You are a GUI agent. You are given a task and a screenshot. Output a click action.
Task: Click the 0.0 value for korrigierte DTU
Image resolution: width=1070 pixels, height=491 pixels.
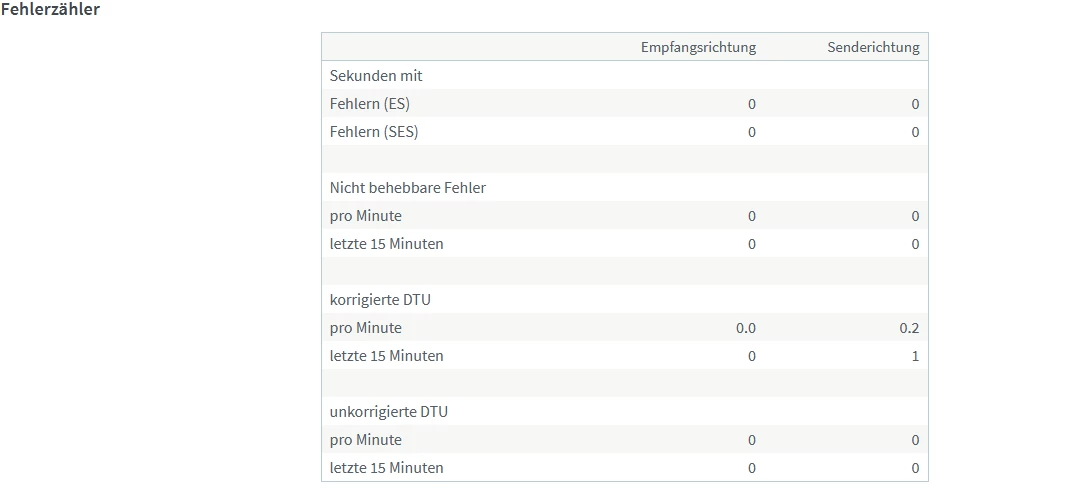click(746, 327)
